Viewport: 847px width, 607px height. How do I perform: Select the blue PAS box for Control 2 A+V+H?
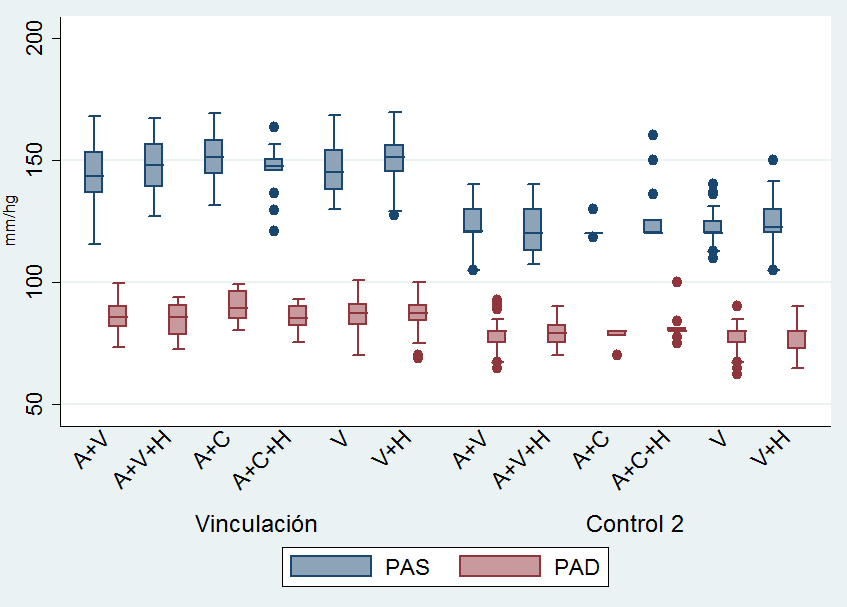(532, 229)
